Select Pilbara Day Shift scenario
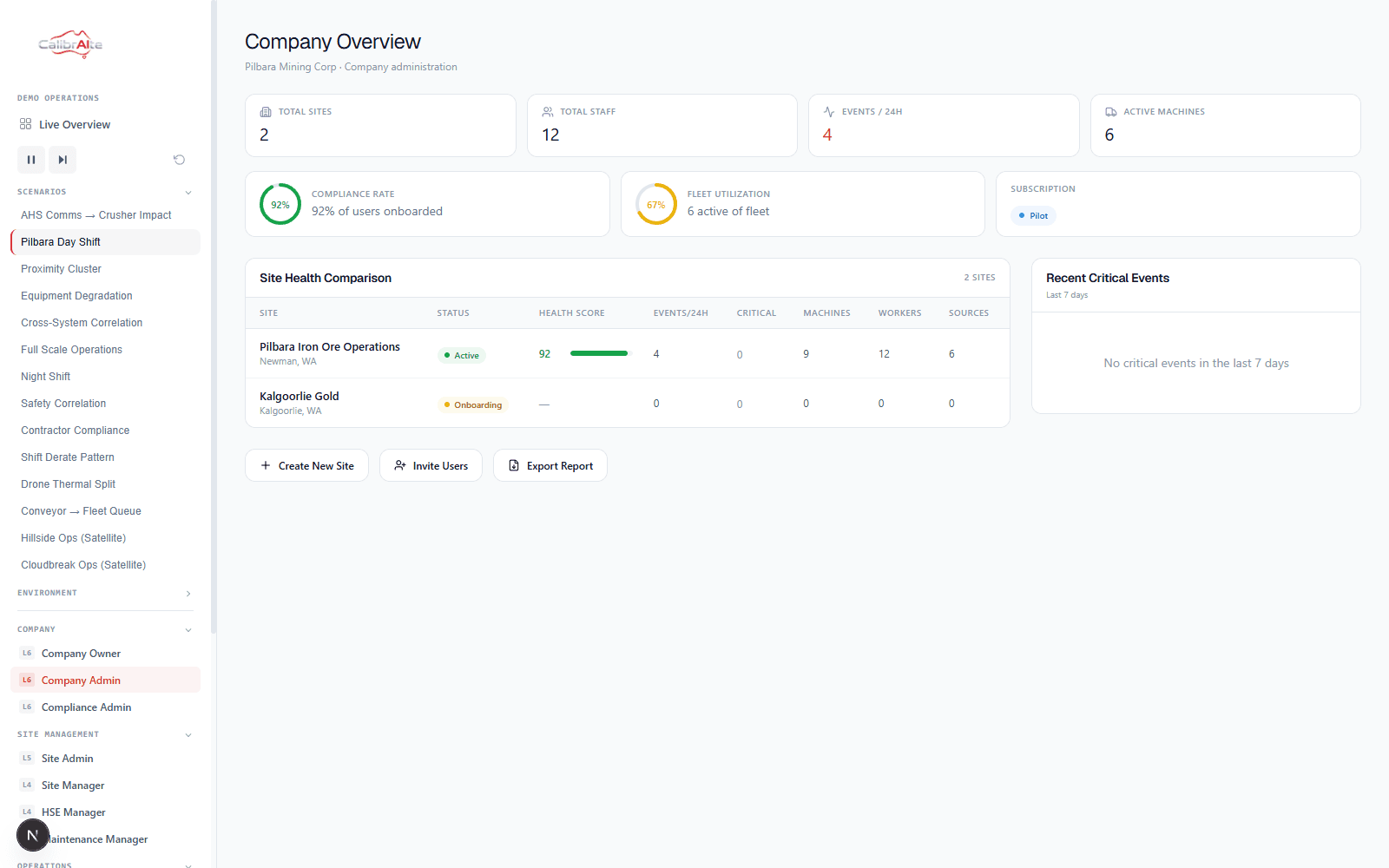 tap(105, 242)
